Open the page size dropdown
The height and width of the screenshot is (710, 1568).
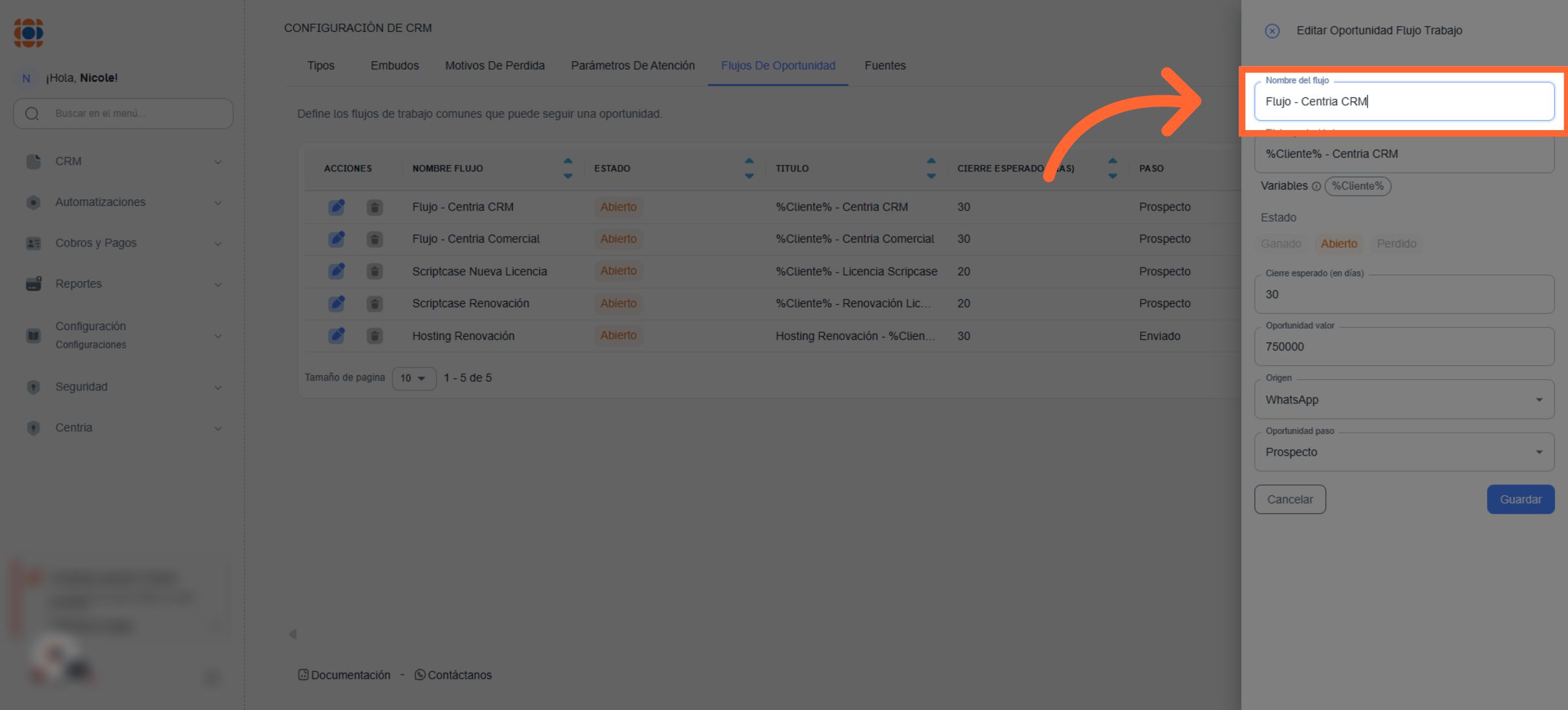[x=414, y=378]
